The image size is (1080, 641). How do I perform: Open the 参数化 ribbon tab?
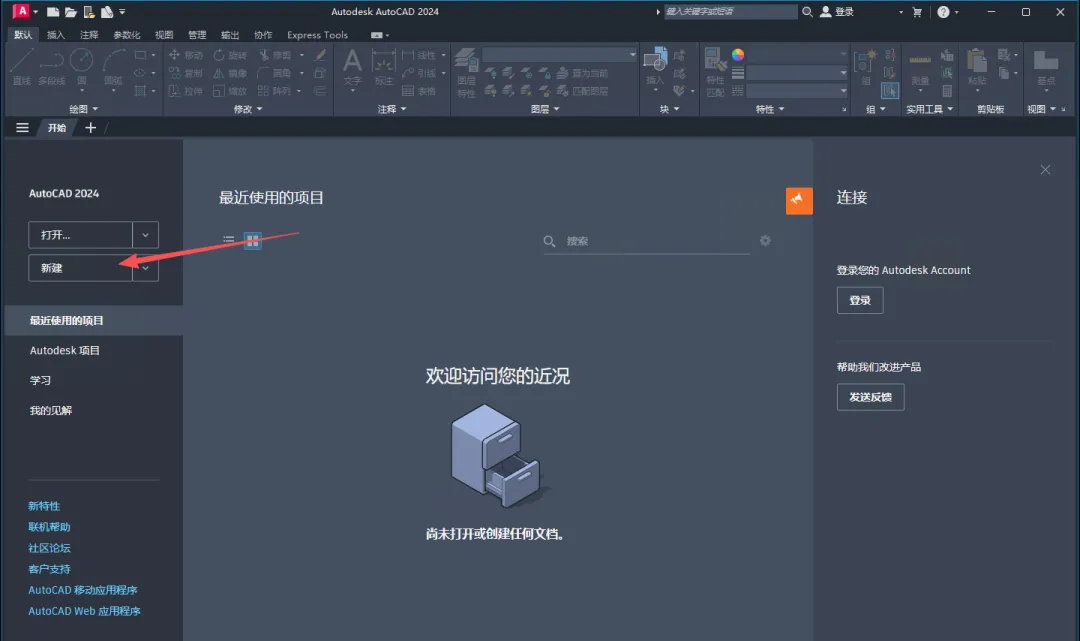(127, 34)
